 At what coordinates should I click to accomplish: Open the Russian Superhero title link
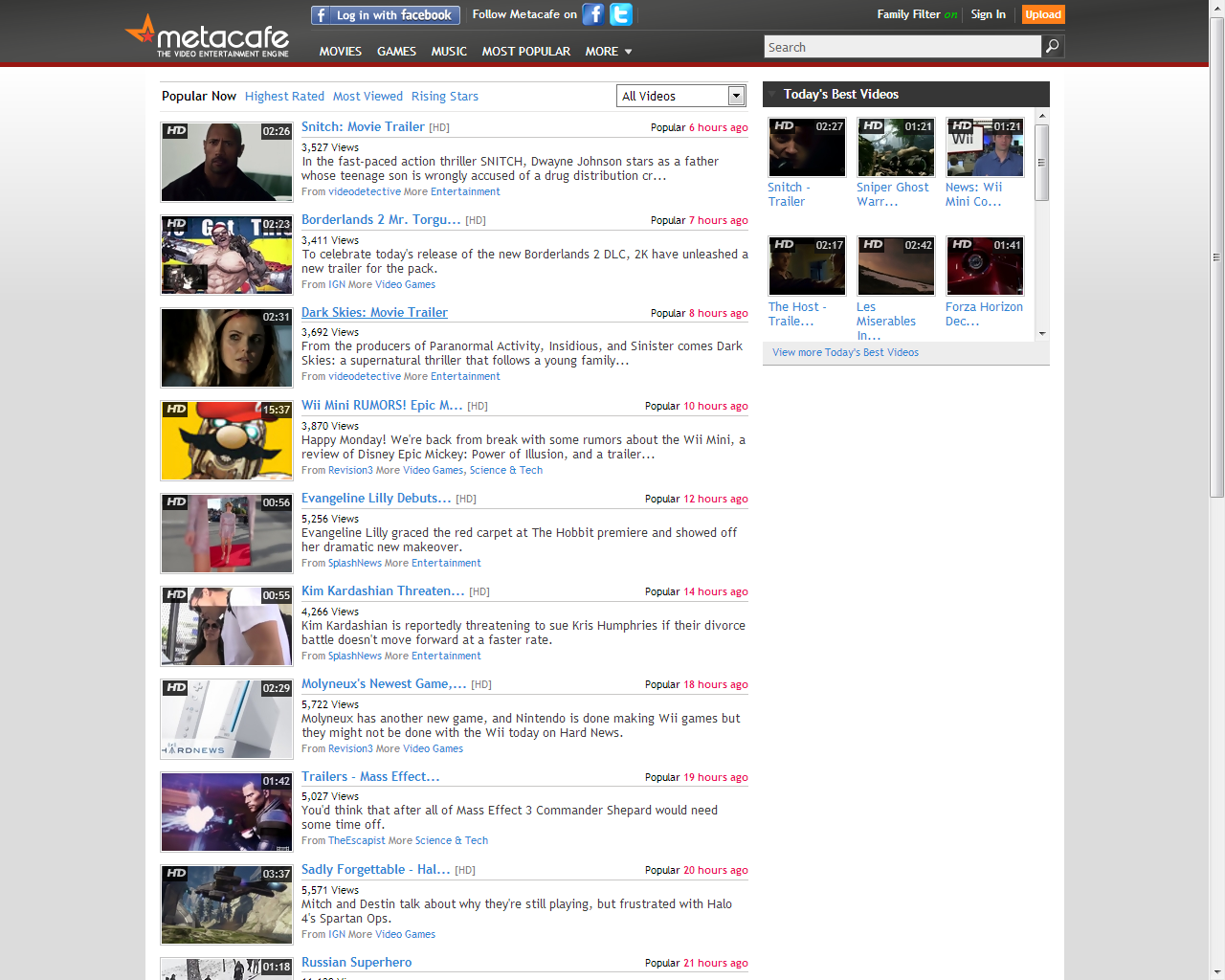pyautogui.click(x=356, y=962)
